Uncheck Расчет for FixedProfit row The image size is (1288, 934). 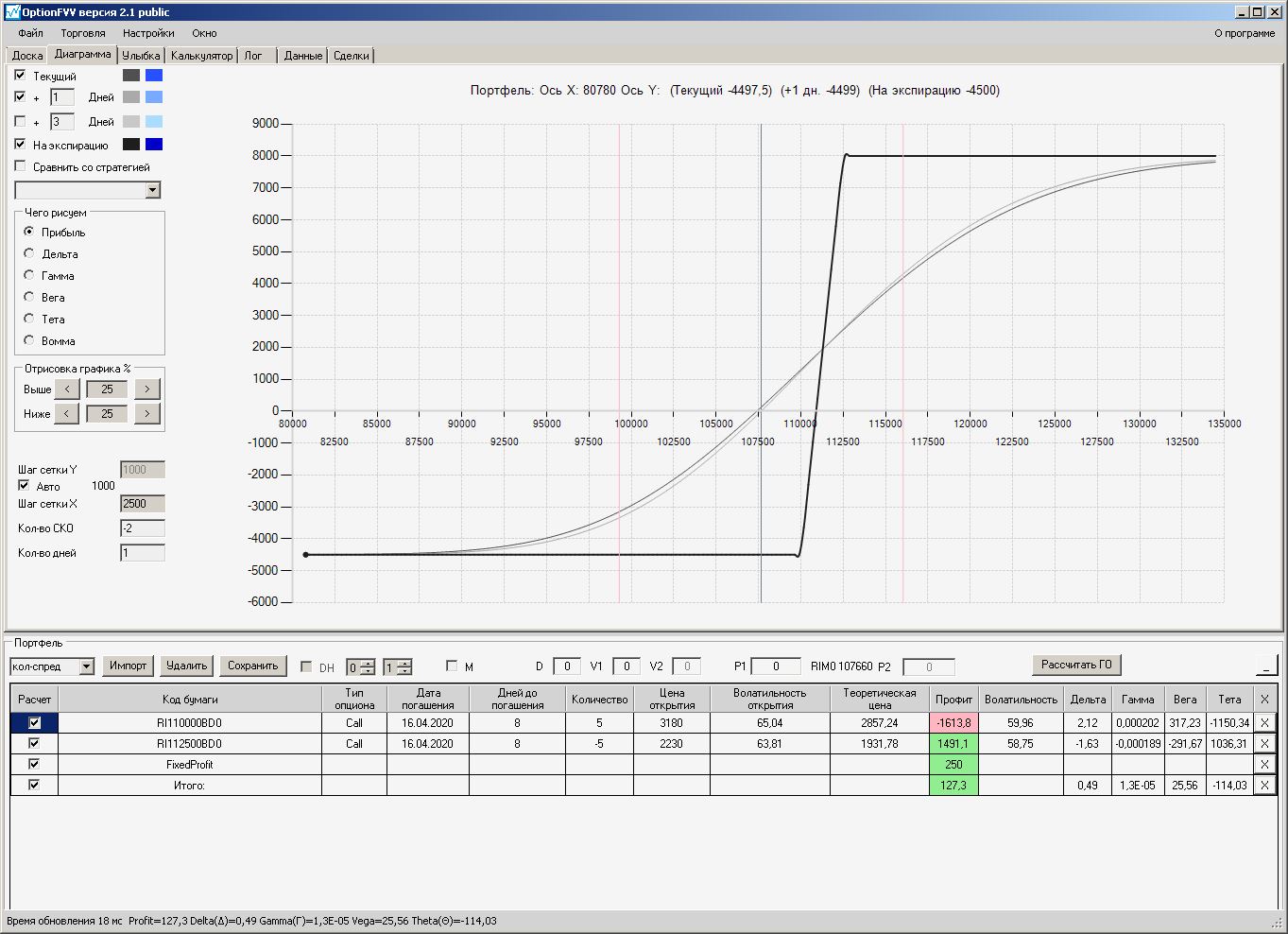(35, 764)
